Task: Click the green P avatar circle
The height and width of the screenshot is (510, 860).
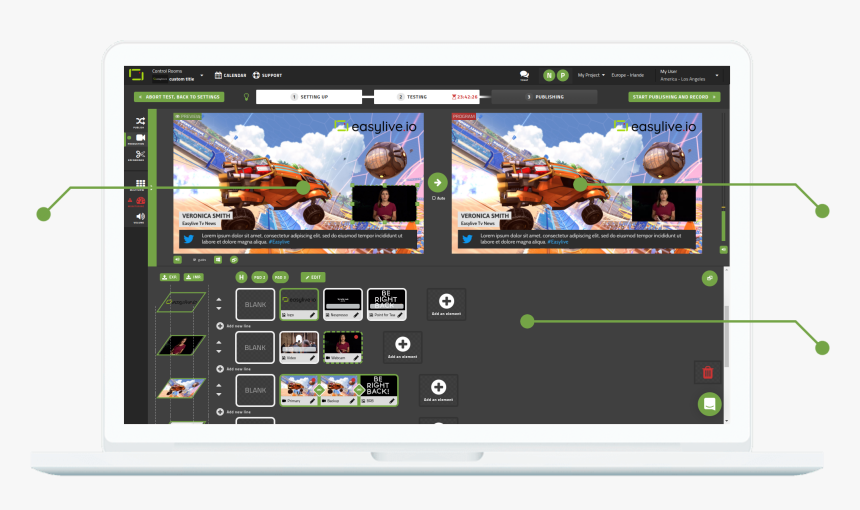Action: [563, 75]
